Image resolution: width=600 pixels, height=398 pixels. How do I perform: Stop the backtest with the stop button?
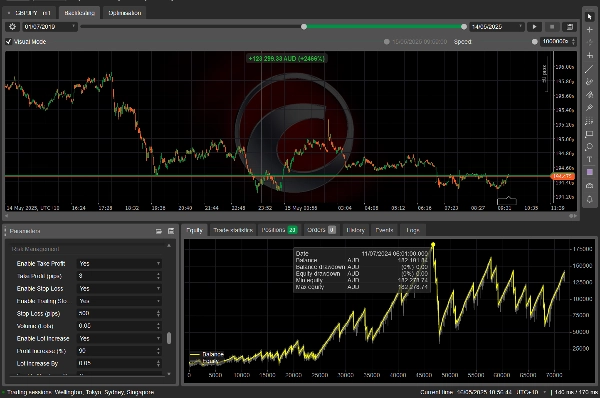pyautogui.click(x=552, y=27)
